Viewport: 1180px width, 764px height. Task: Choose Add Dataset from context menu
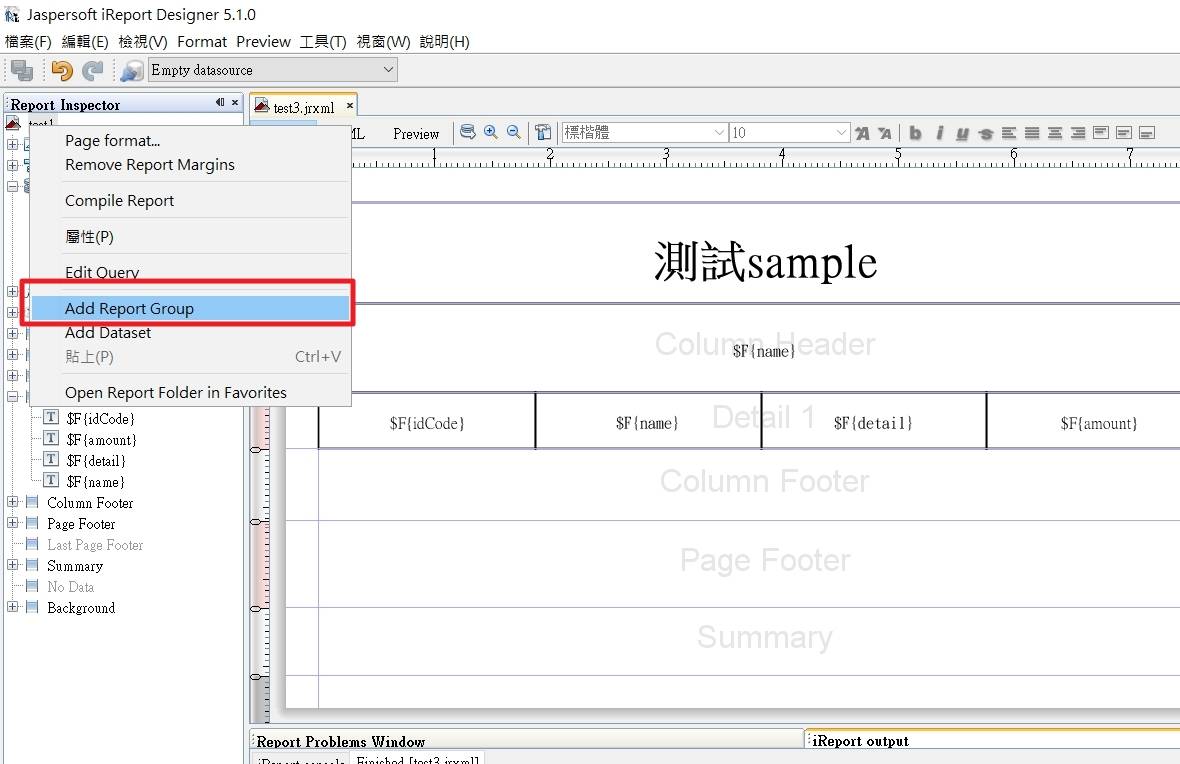coord(190,333)
